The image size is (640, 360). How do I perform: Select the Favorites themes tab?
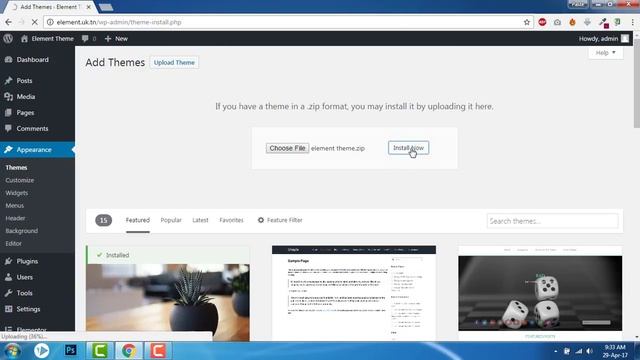(x=231, y=220)
